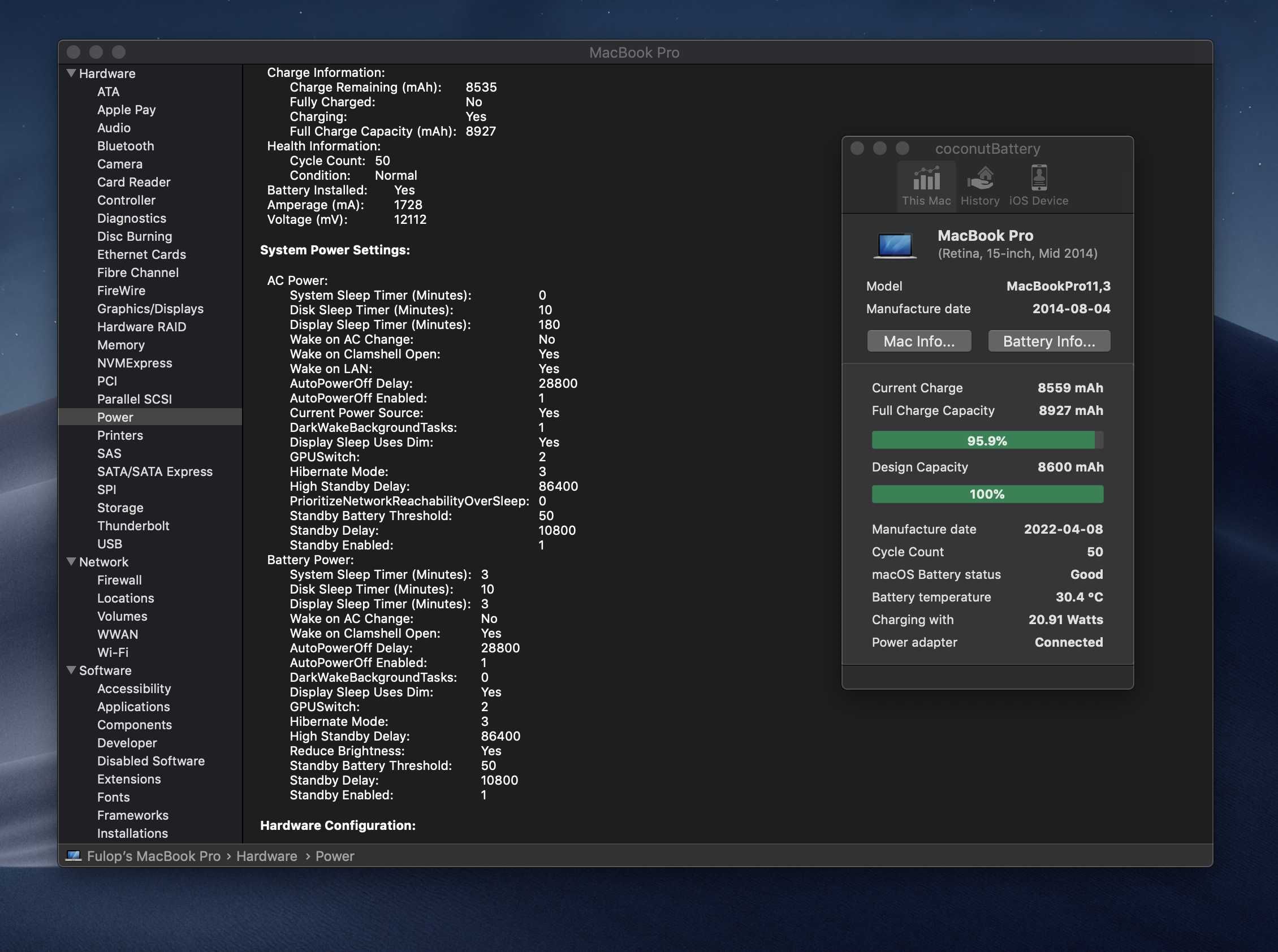Viewport: 1278px width, 952px height.
Task: Click the Battery Info... button
Action: pyautogui.click(x=1048, y=341)
